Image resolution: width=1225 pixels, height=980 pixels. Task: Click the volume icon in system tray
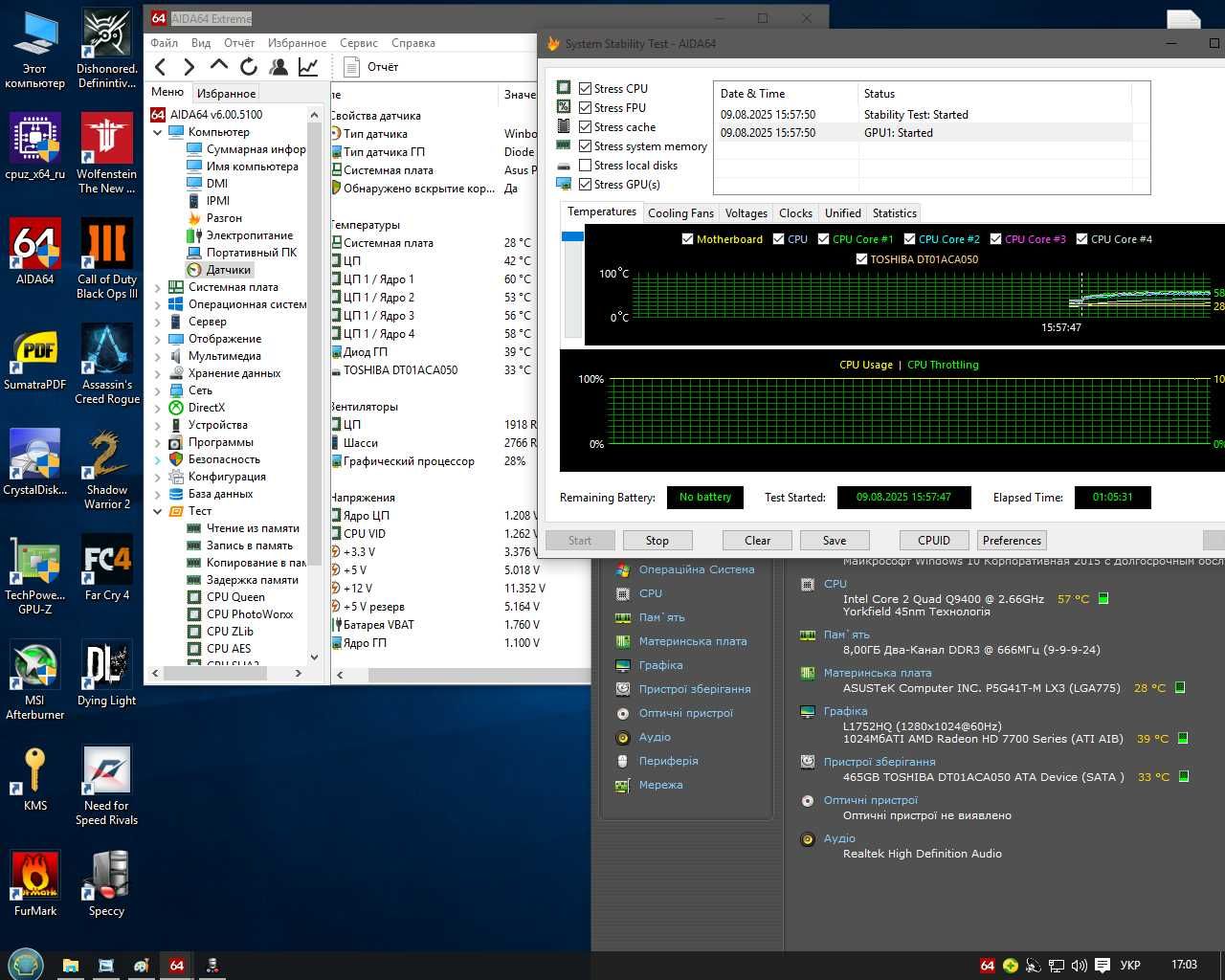[1080, 965]
